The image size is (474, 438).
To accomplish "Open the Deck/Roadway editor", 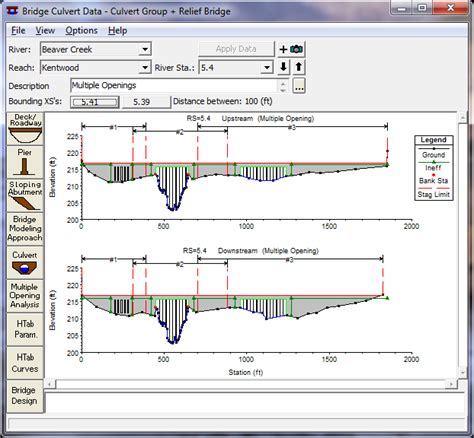I will click(x=25, y=128).
